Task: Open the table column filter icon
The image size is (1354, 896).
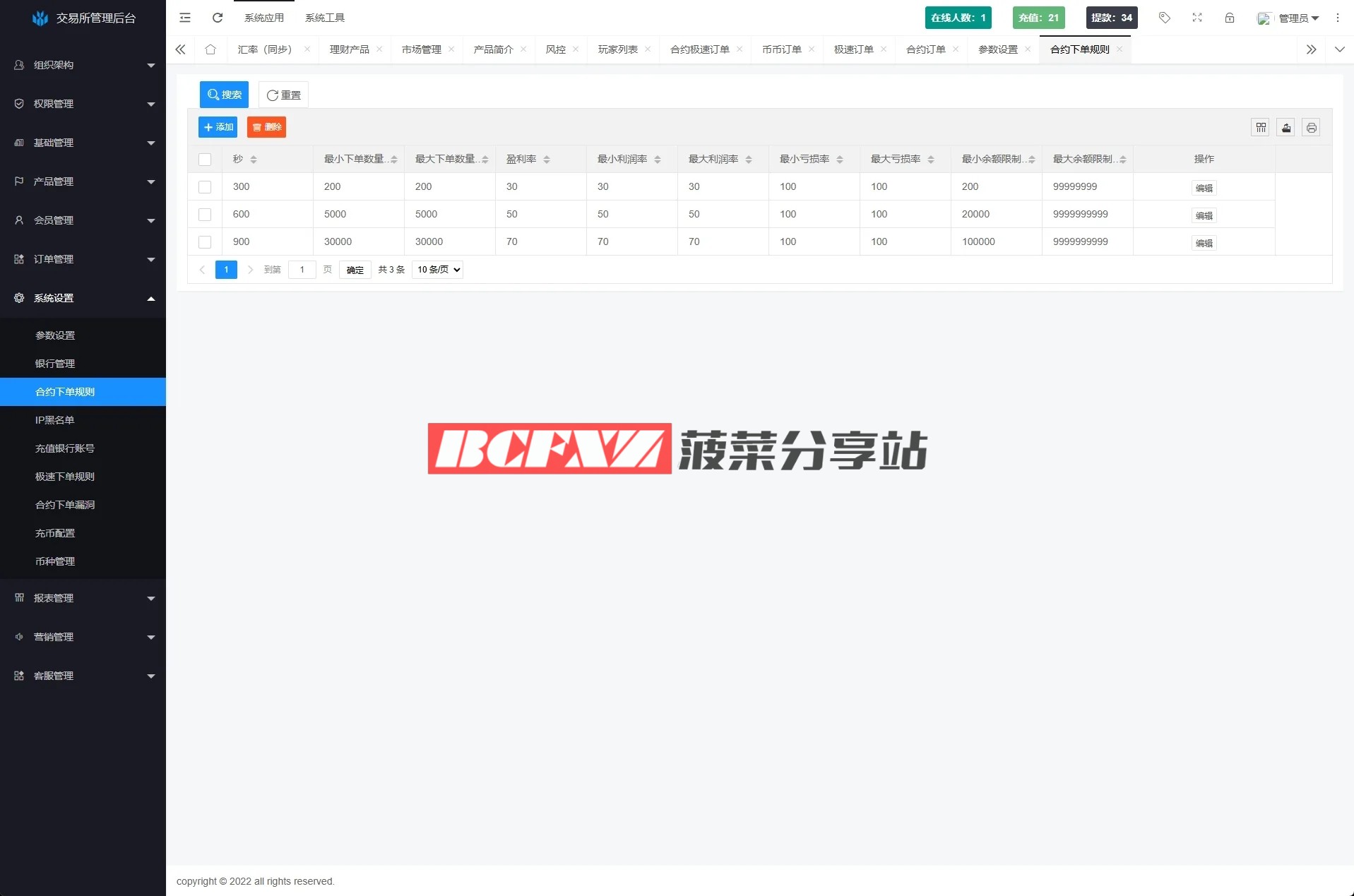Action: pos(1261,128)
